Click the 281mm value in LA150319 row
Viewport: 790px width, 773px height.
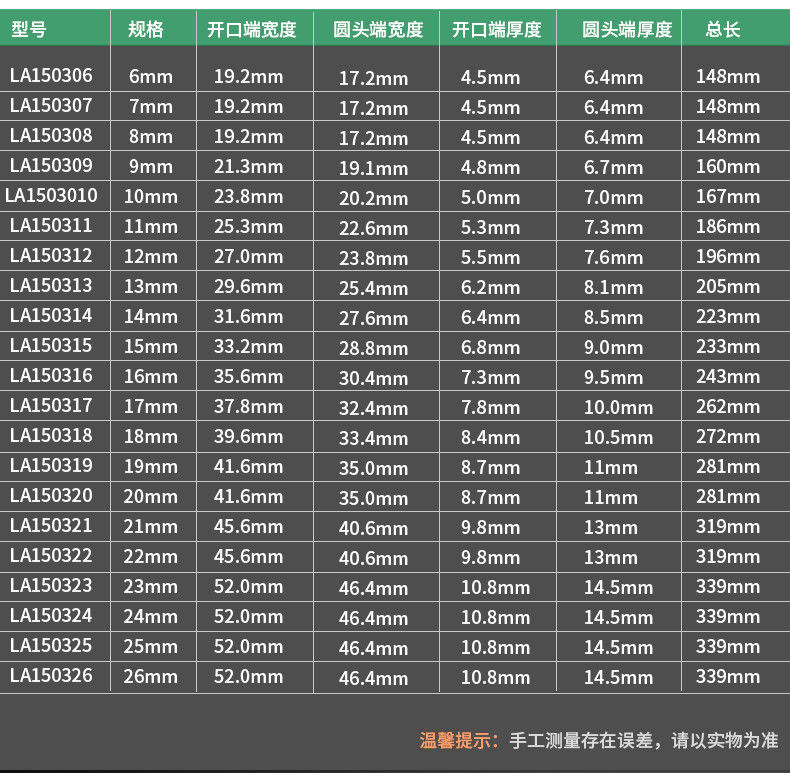[x=728, y=466]
